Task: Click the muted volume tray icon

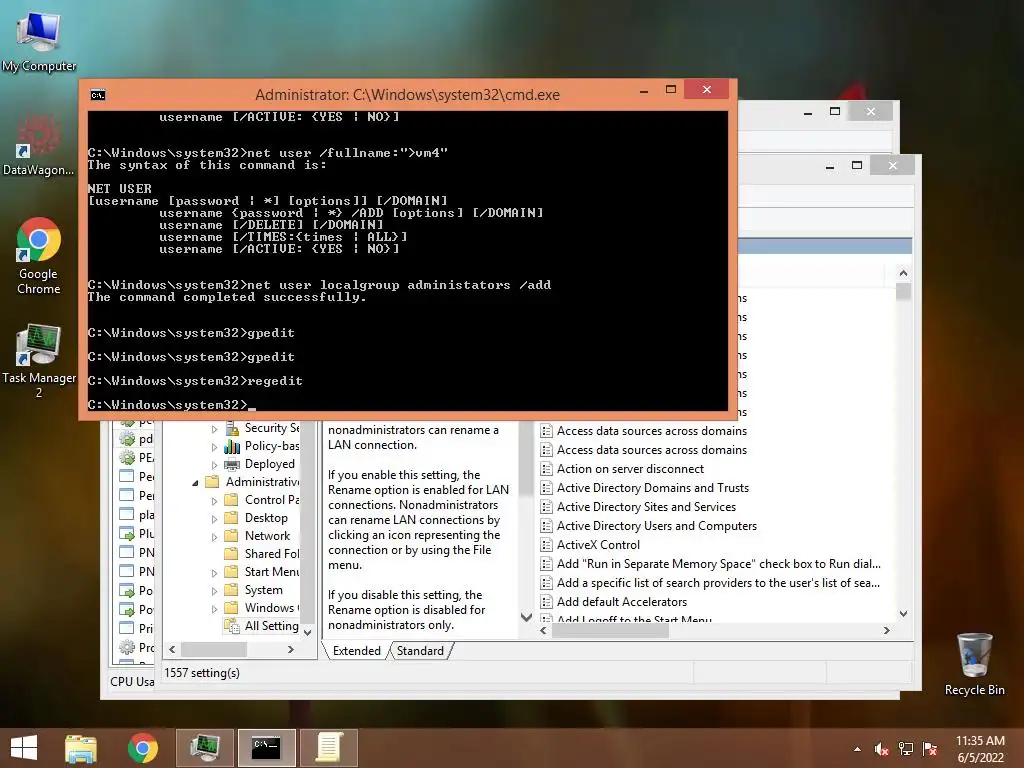Action: pos(882,749)
